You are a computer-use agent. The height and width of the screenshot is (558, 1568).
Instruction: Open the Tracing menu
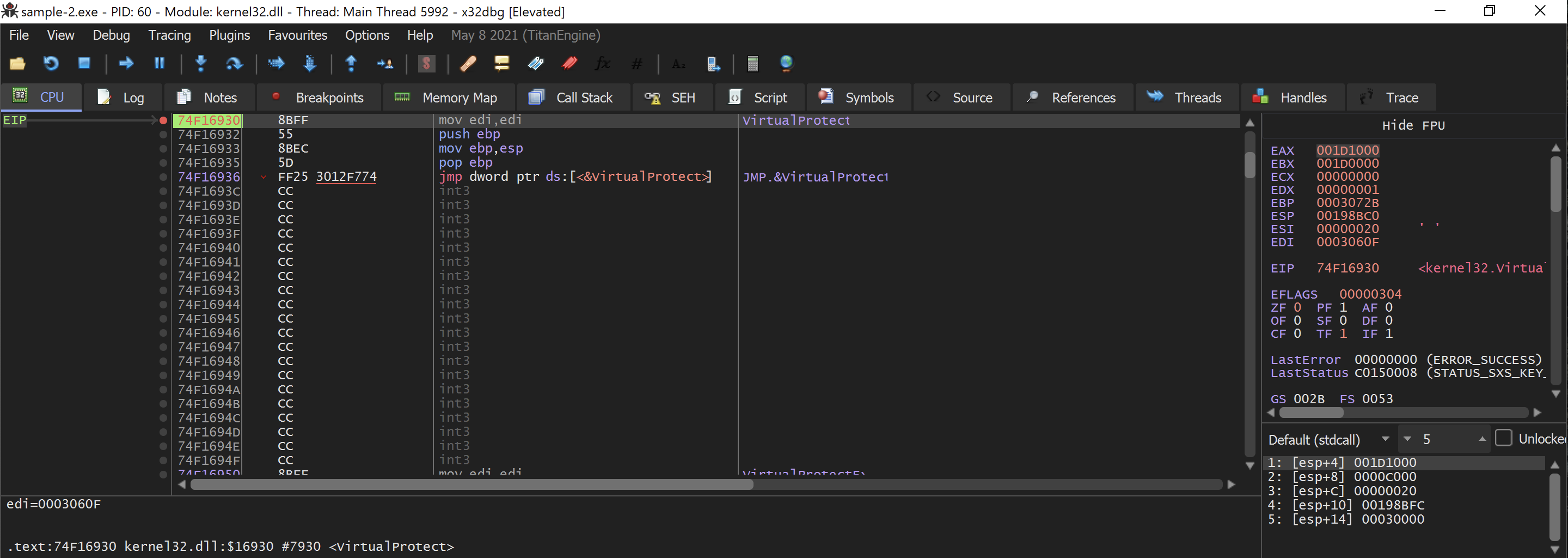pos(170,35)
